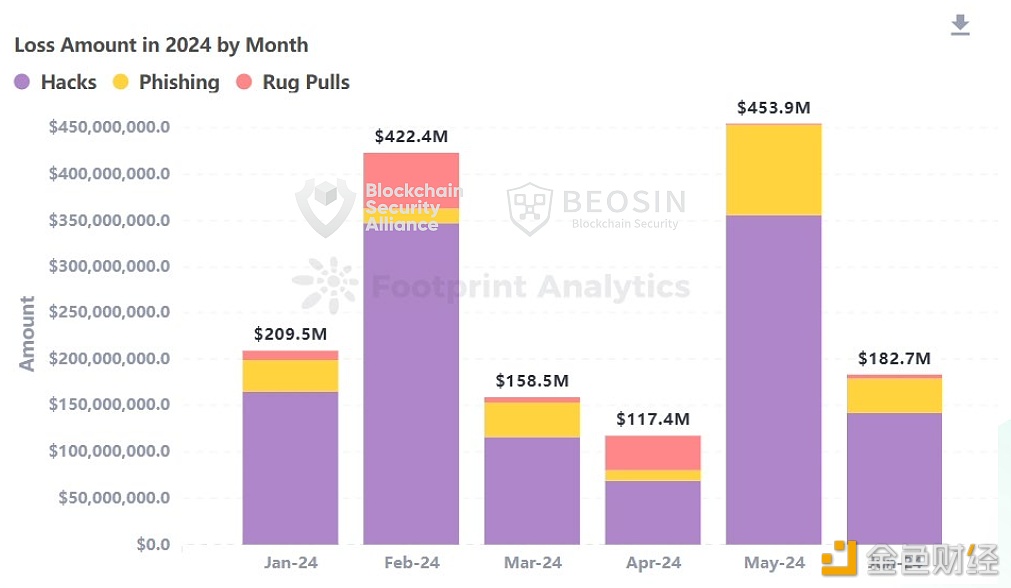The image size is (1011, 588).
Task: Click the $422.4M total label
Action: click(x=411, y=137)
